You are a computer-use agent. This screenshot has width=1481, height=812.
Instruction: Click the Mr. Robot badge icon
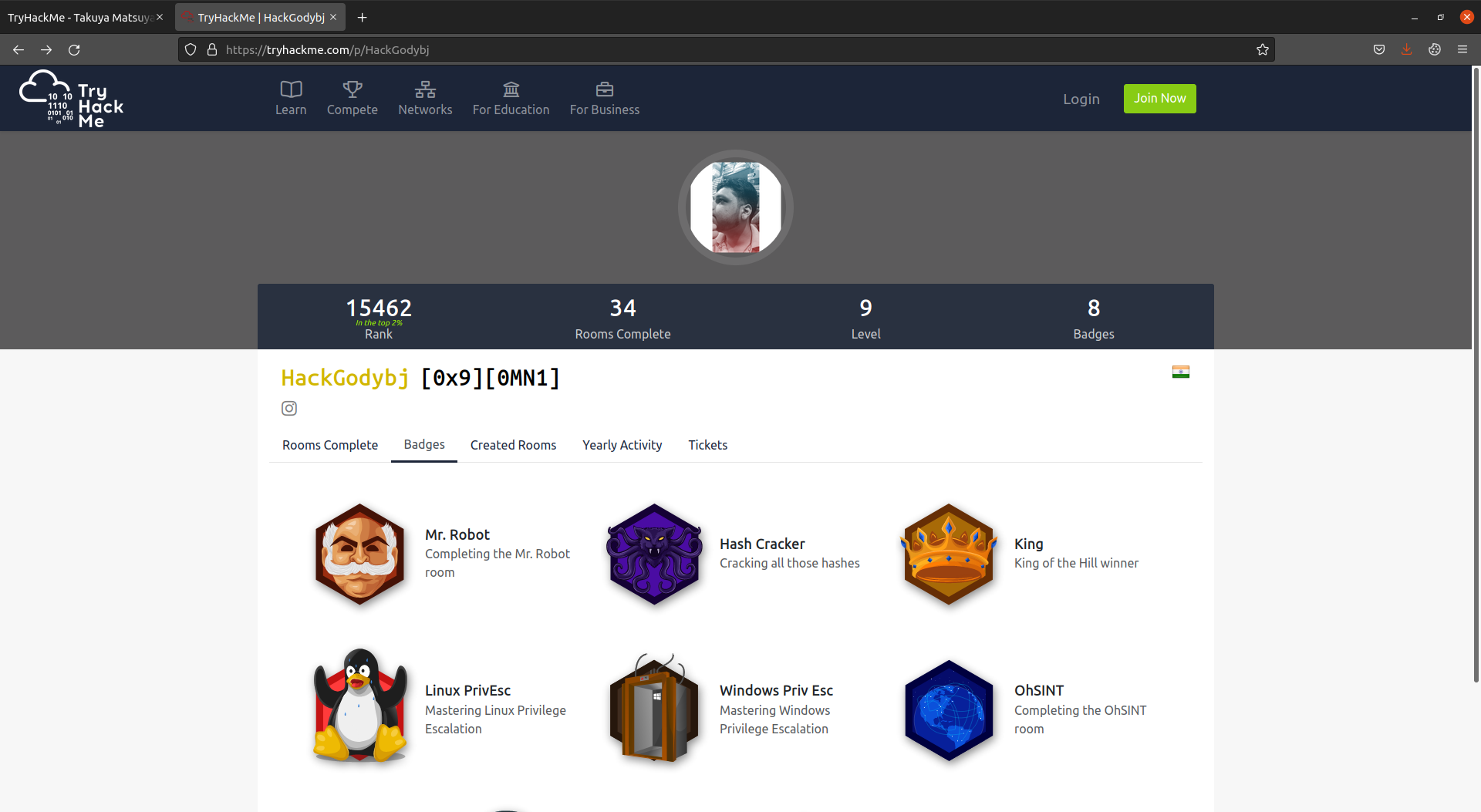pos(359,554)
